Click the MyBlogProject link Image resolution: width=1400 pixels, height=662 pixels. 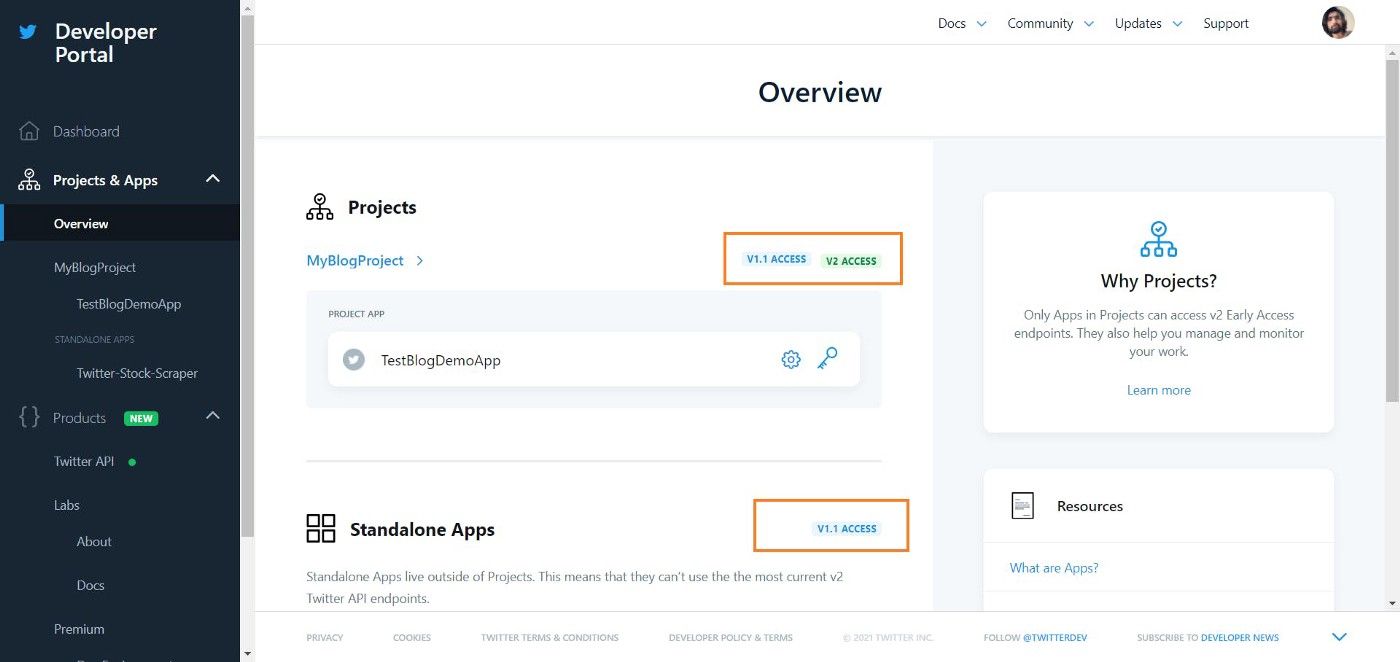point(355,260)
